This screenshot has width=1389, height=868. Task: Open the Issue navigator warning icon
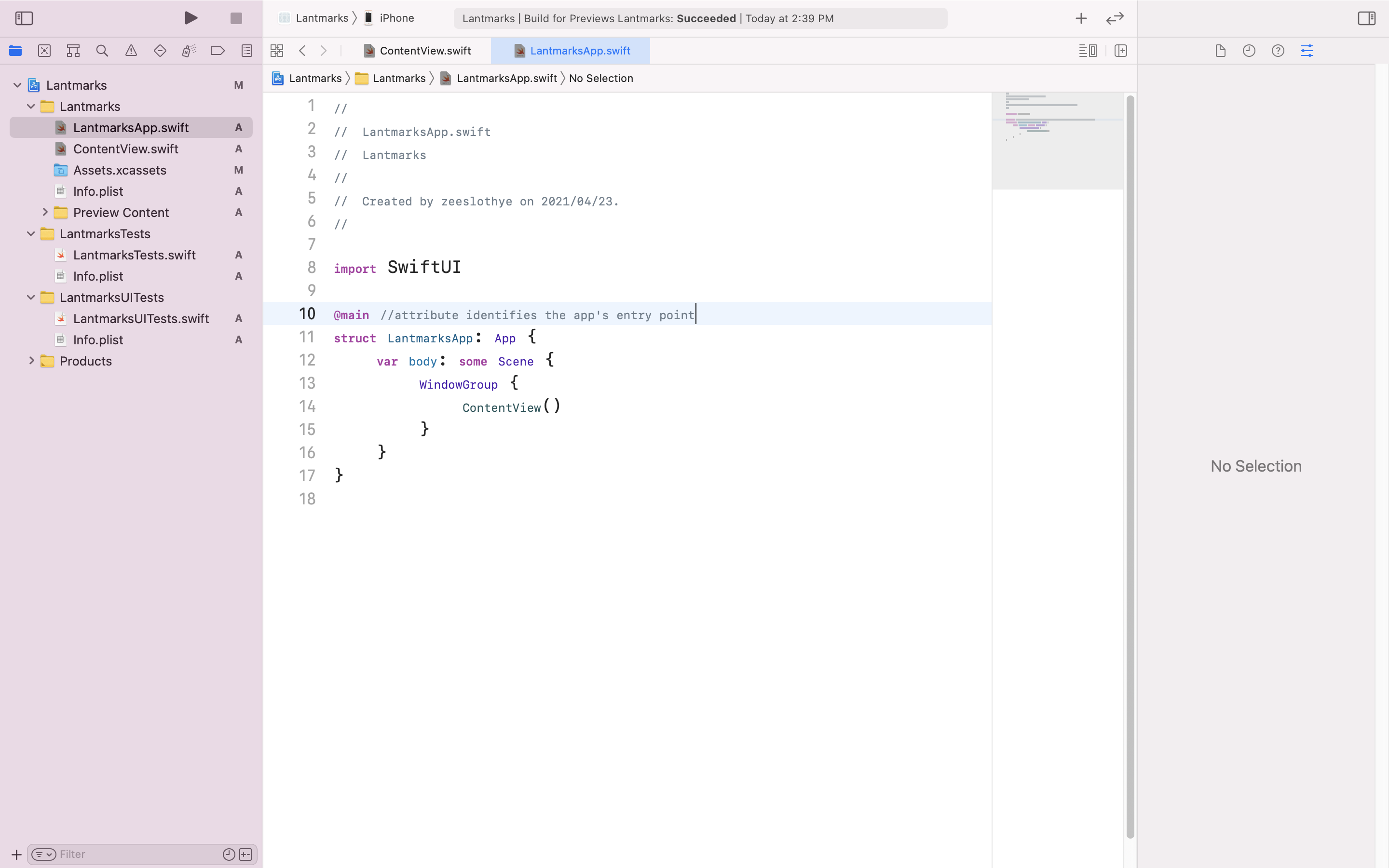pos(131,51)
